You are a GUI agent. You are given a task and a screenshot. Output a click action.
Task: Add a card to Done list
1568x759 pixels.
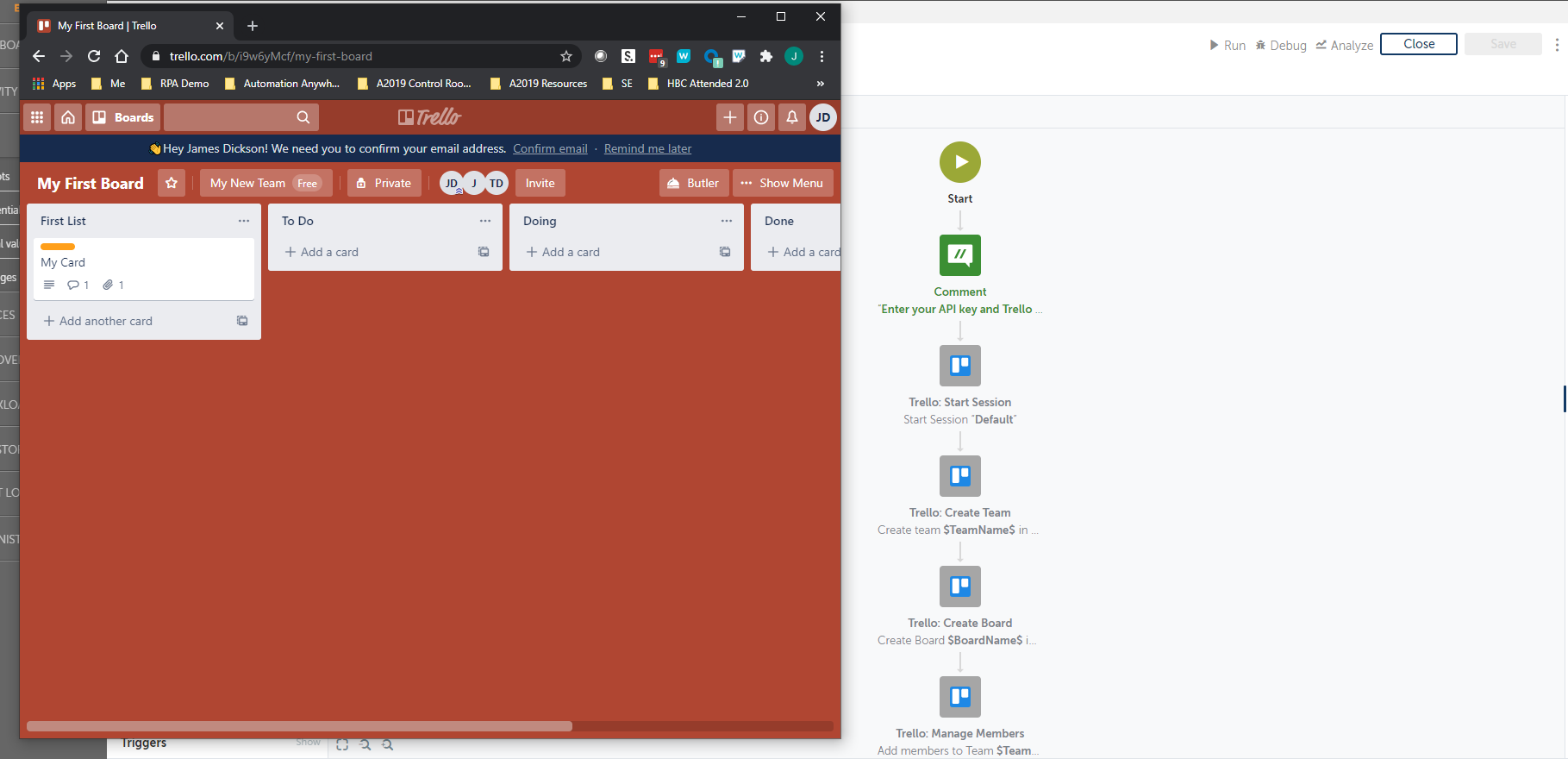(803, 252)
